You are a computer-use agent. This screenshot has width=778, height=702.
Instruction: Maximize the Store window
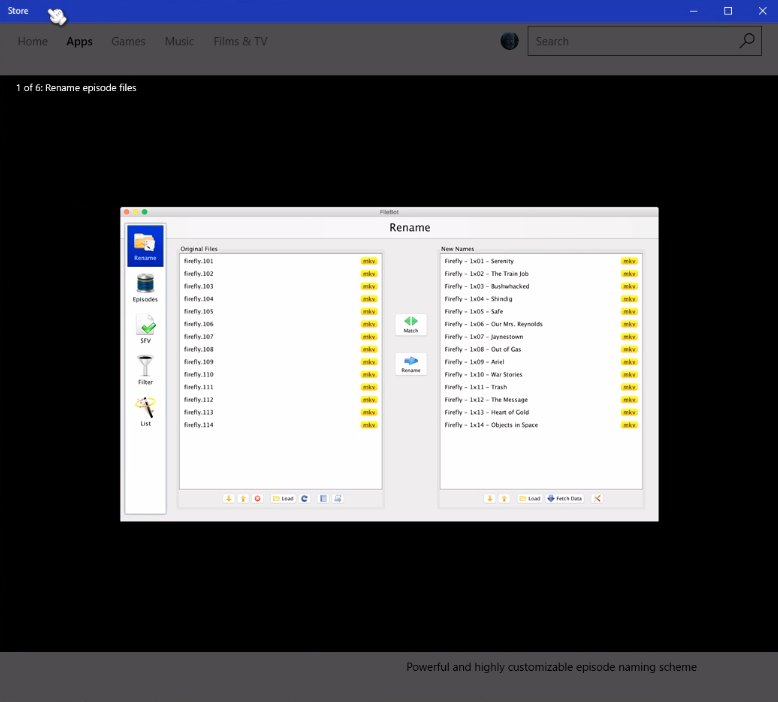click(728, 11)
